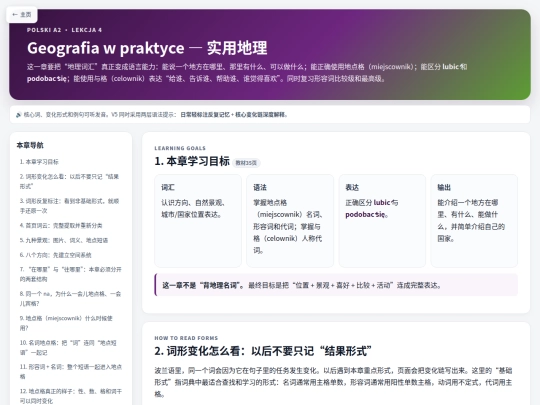Screen dimensions: 540x405
Task: Go to nav item 10 名词地点格
Action: coord(68,347)
